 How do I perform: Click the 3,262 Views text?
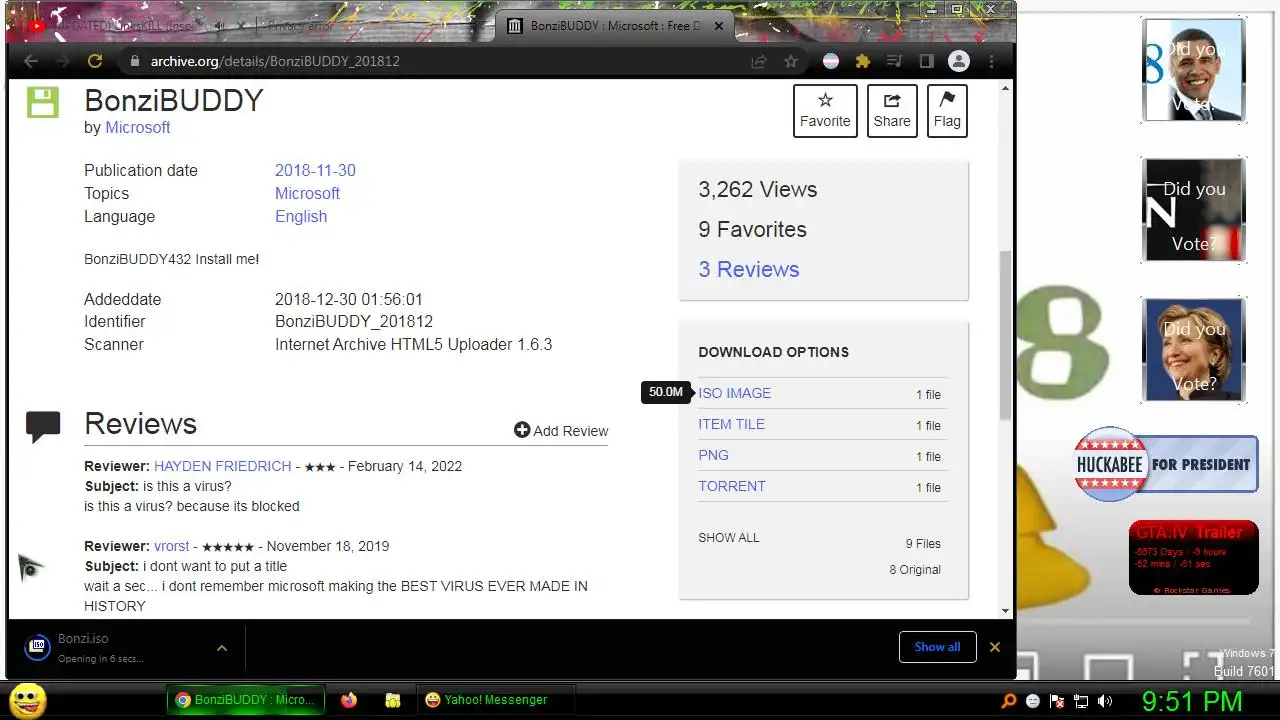(757, 189)
